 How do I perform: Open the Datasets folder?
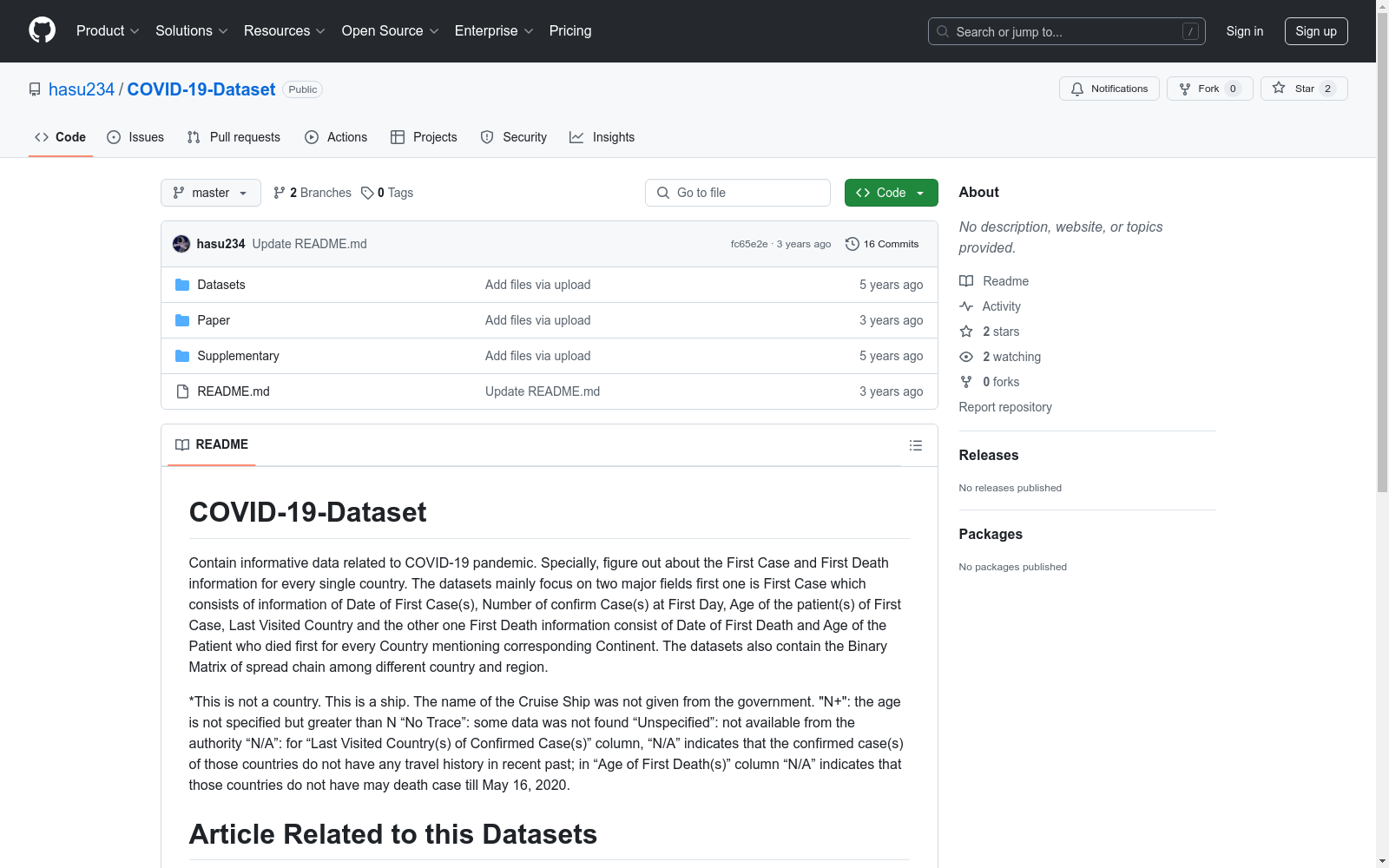click(x=221, y=285)
